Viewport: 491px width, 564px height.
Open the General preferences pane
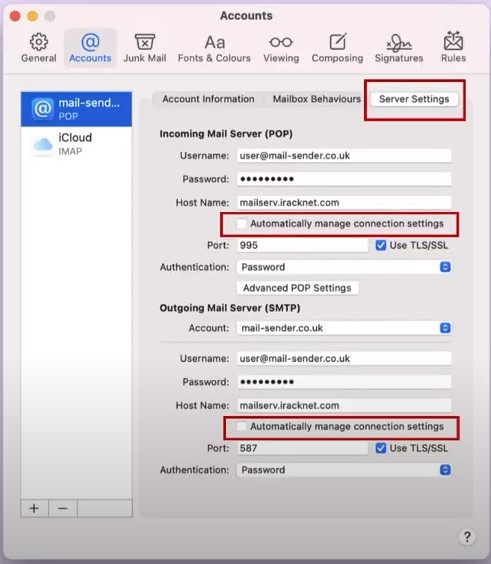38,48
